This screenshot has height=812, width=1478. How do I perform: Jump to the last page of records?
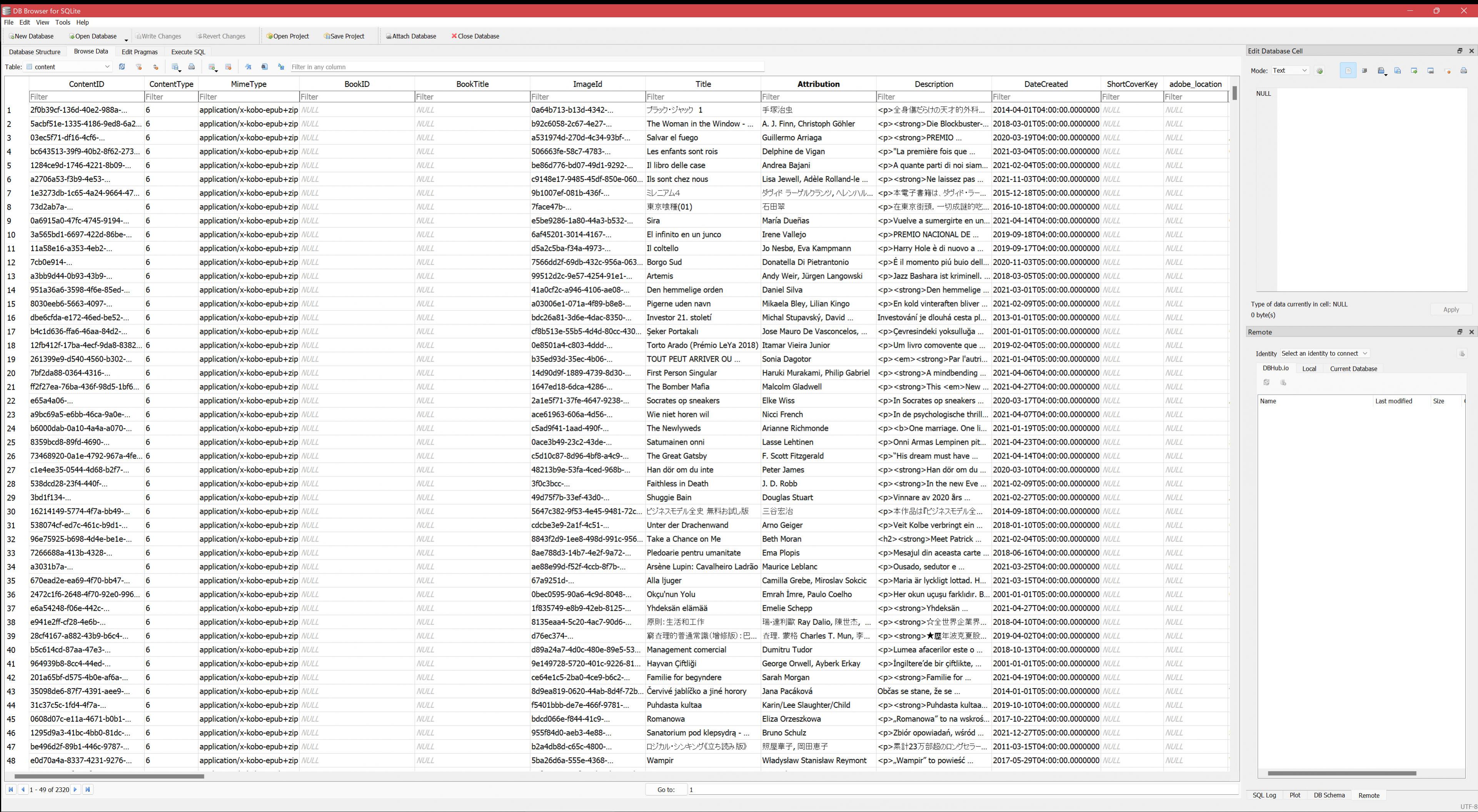coord(88,790)
